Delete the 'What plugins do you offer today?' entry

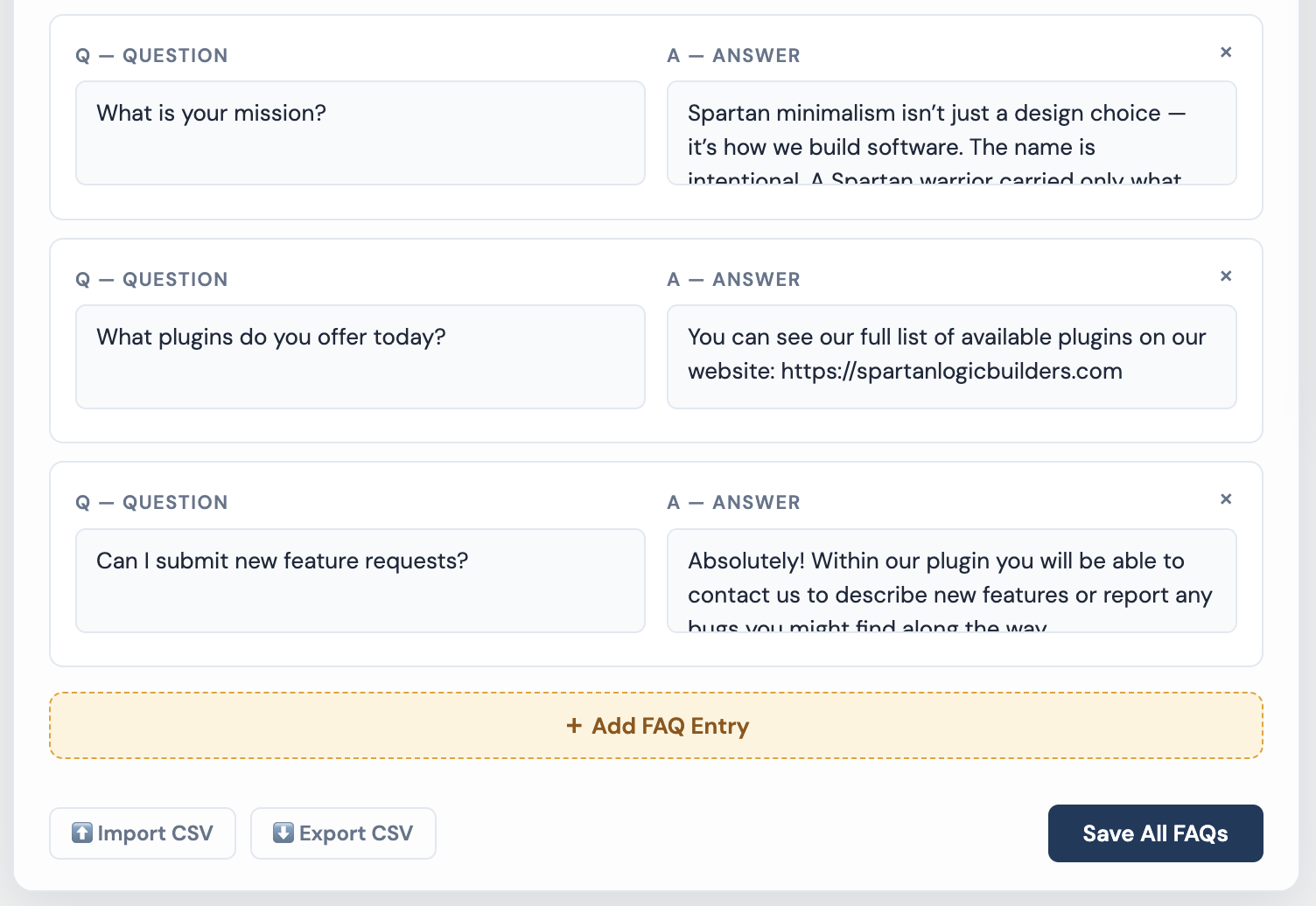click(x=1226, y=276)
